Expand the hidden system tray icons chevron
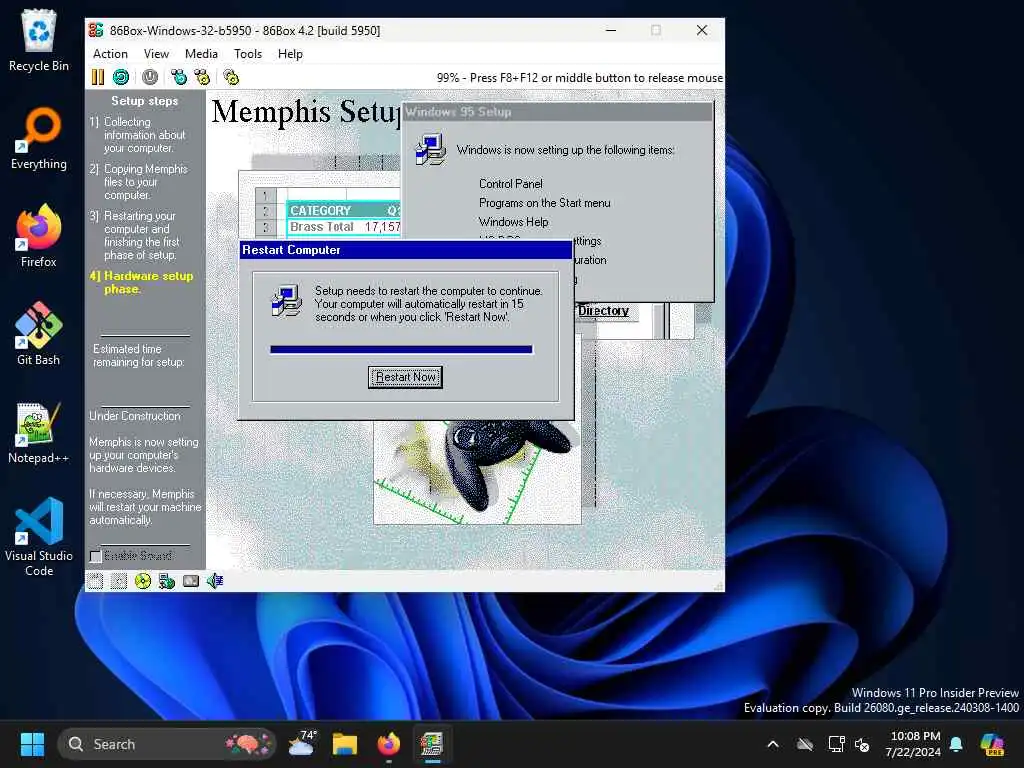Image resolution: width=1024 pixels, height=768 pixels. (773, 744)
